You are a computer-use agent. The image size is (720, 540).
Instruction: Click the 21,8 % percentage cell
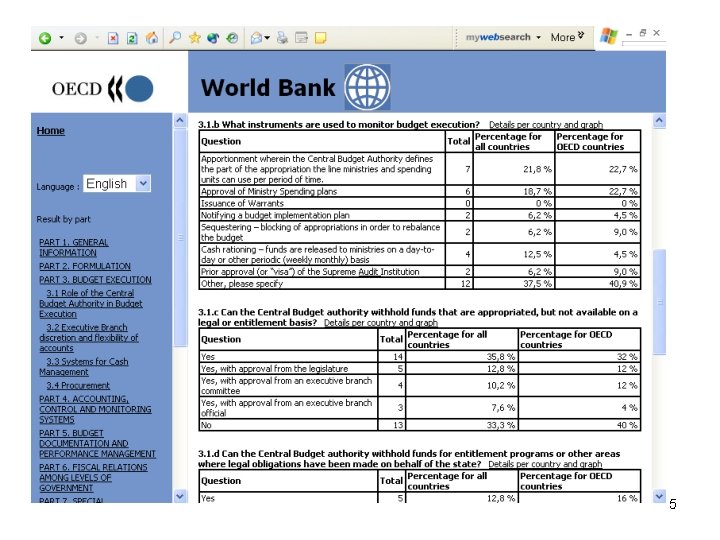coord(514,169)
